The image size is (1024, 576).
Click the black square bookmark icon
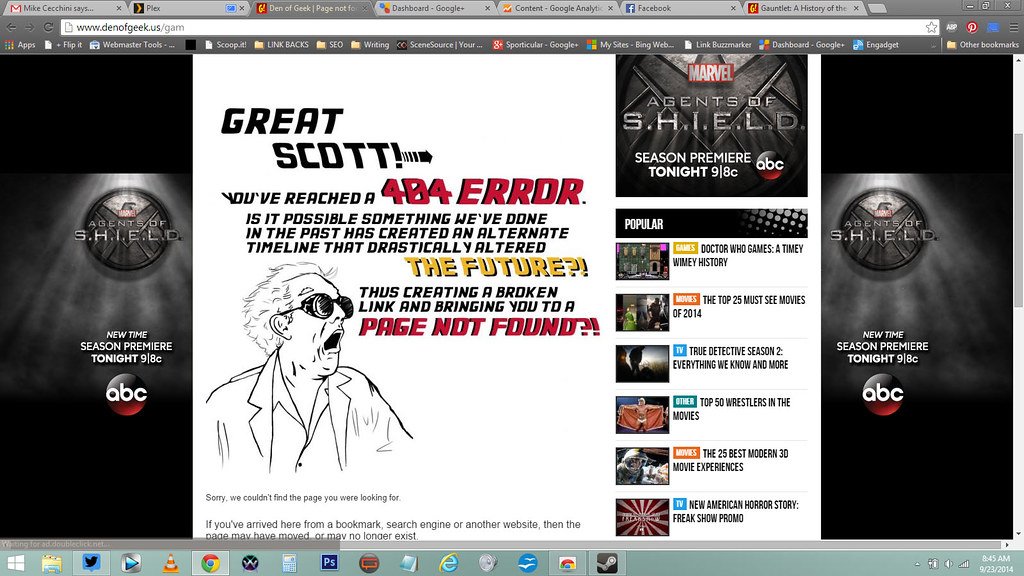tap(191, 45)
